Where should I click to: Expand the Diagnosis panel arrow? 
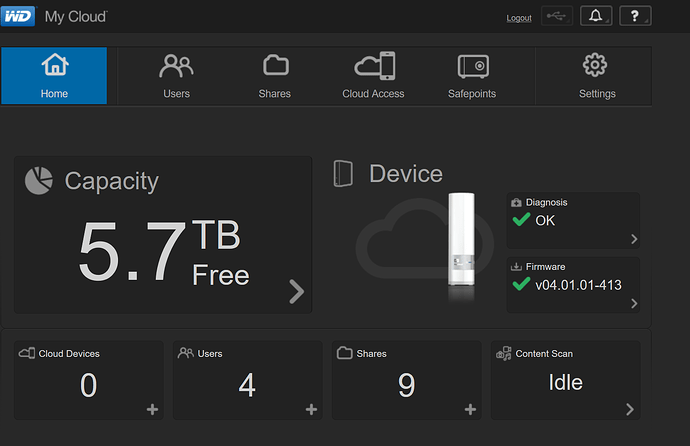tap(634, 239)
